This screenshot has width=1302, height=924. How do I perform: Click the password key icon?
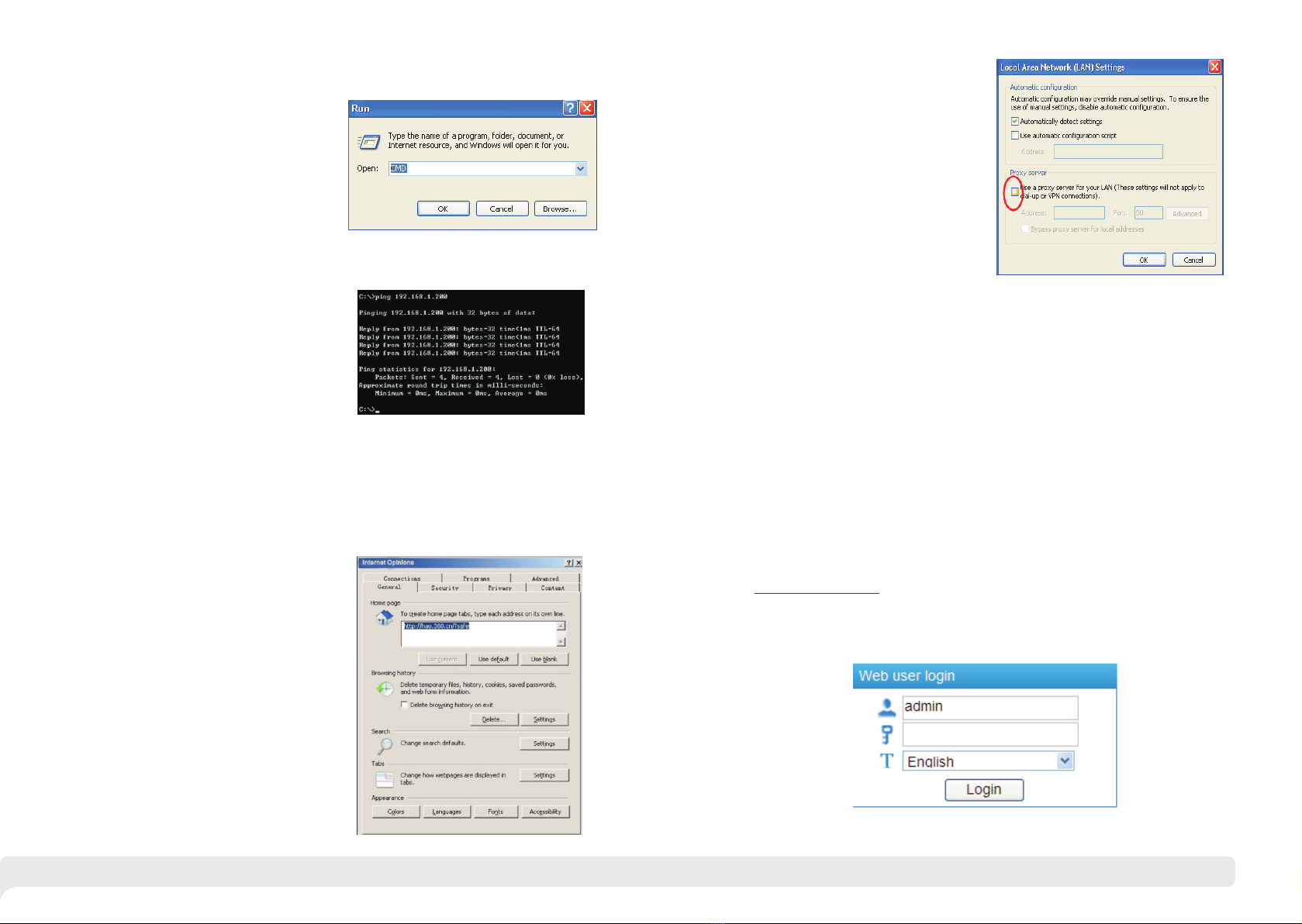coord(886,734)
